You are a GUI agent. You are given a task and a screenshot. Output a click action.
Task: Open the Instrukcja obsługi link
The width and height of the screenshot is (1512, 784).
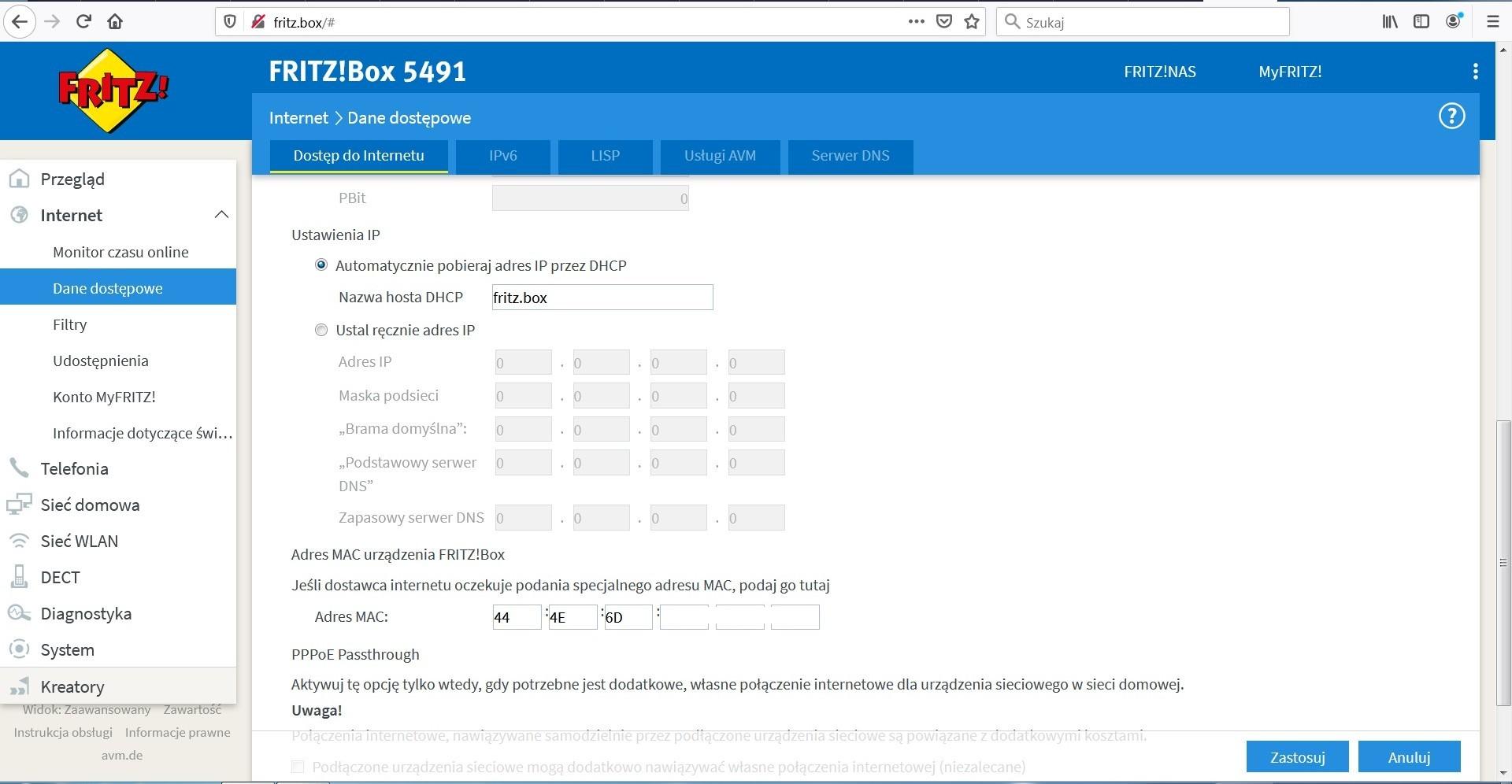pos(62,731)
